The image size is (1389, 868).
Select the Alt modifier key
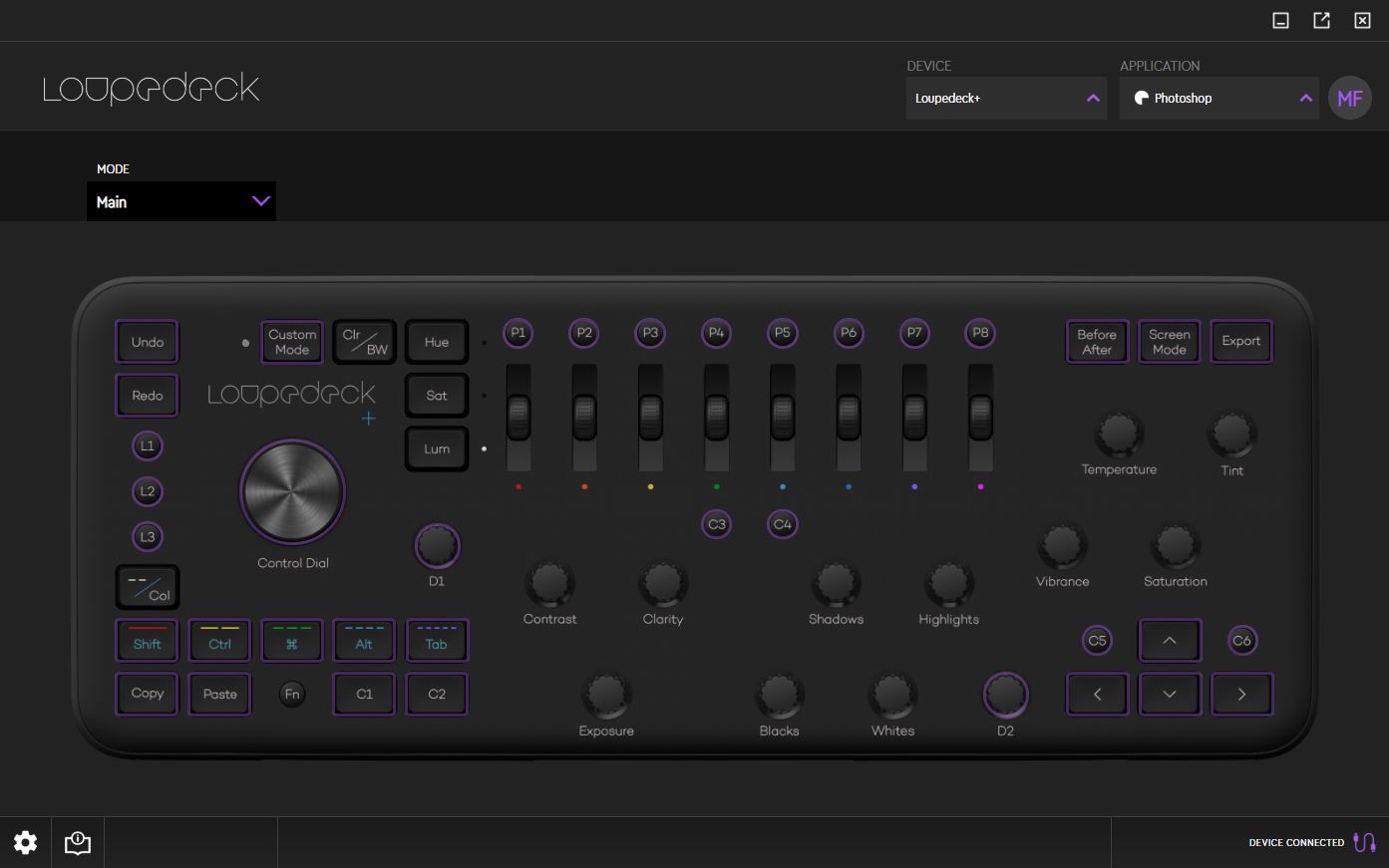(x=364, y=641)
